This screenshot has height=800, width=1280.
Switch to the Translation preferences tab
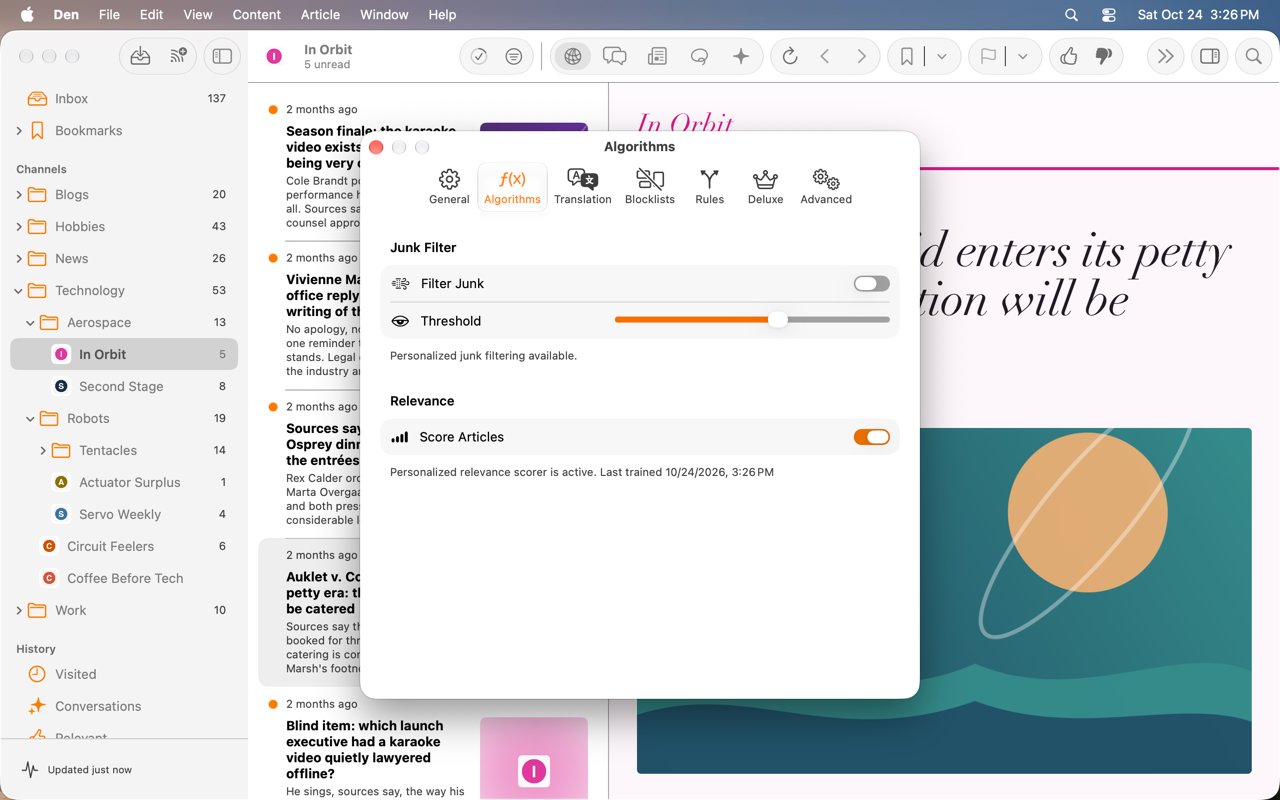click(583, 187)
